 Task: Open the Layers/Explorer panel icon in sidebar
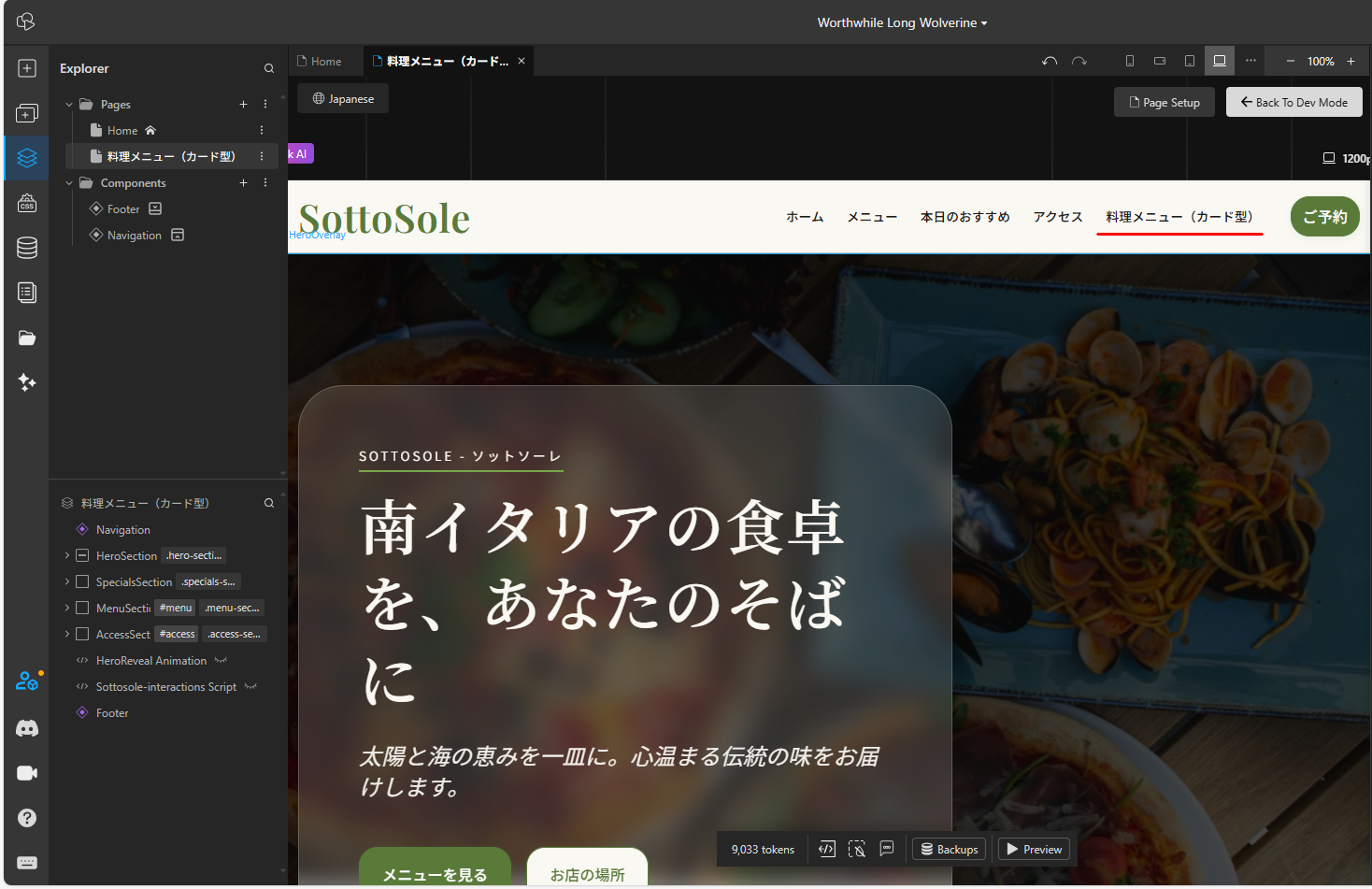coord(26,158)
